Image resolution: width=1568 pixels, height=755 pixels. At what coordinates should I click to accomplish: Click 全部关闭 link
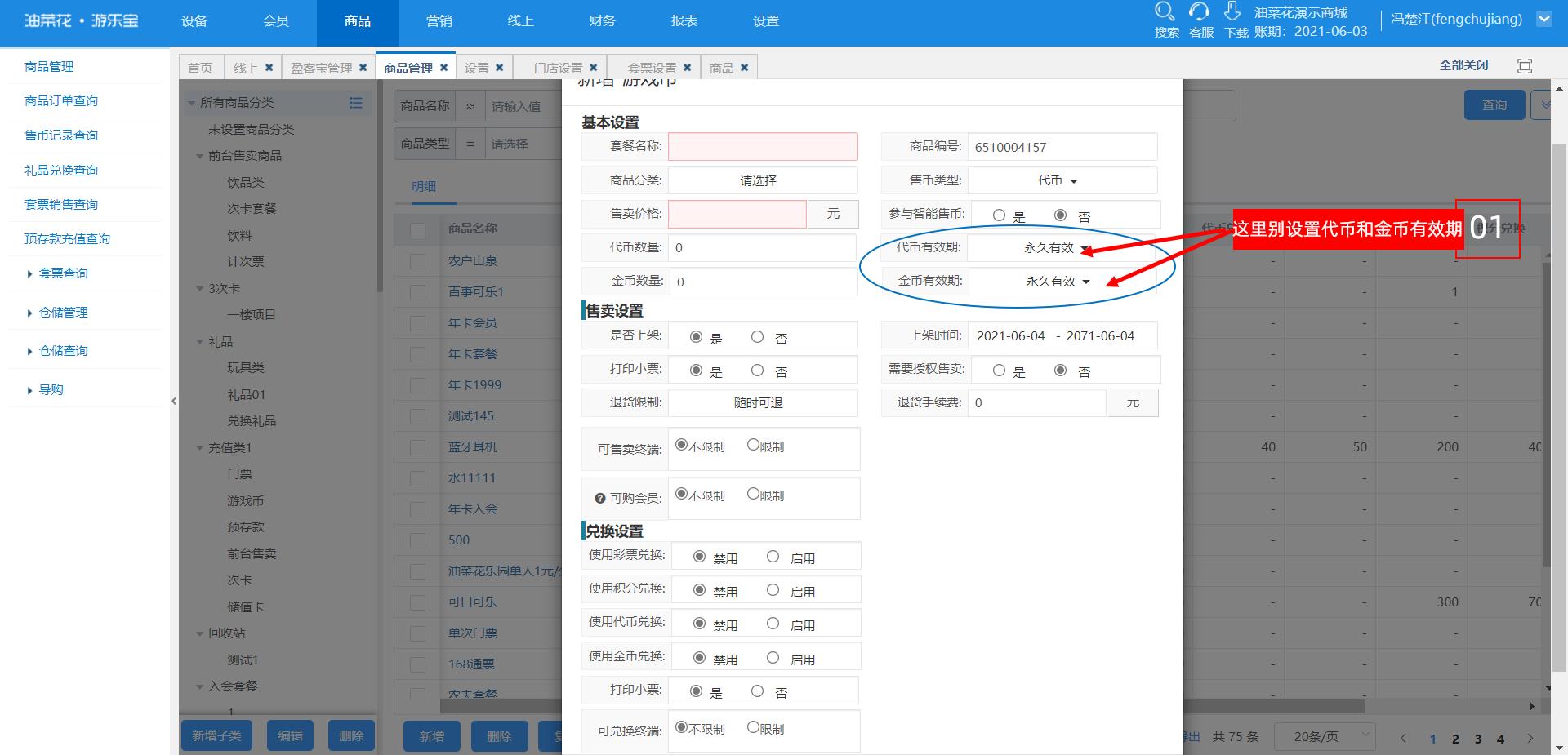1463,65
